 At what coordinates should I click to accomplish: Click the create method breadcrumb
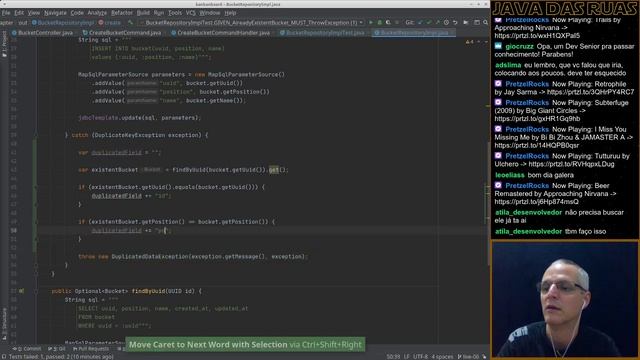click(109, 23)
